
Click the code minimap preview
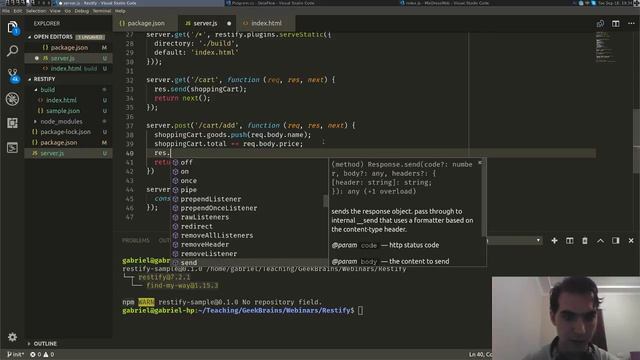click(x=606, y=47)
